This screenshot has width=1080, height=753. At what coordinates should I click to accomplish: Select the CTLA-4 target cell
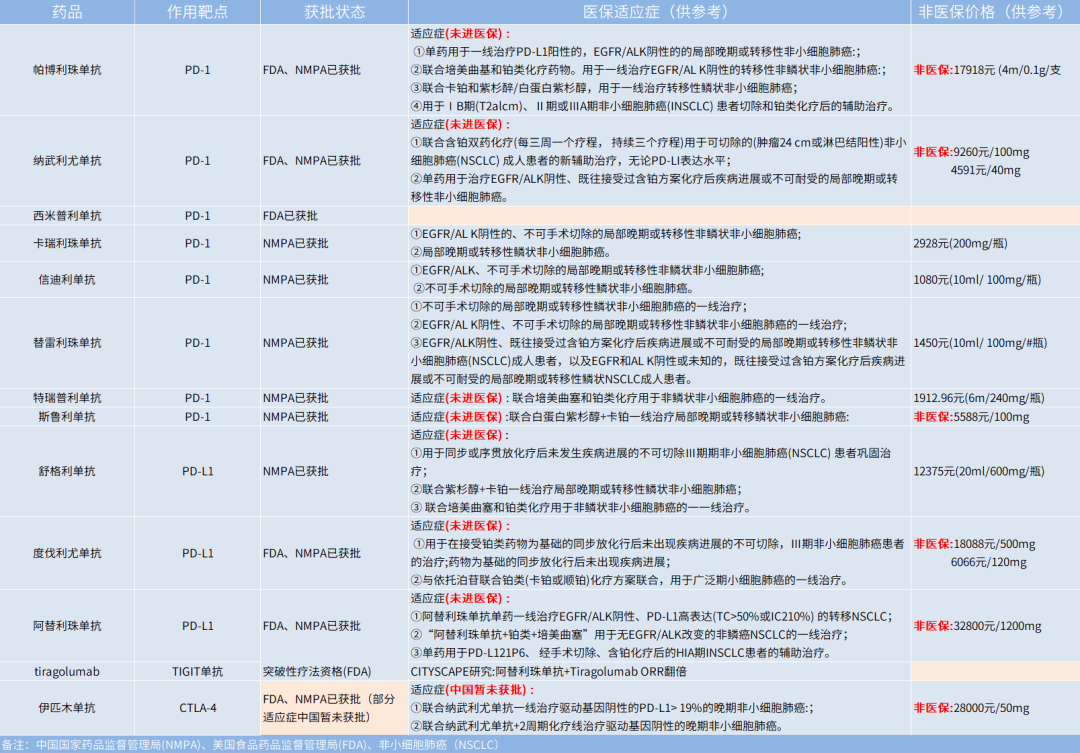tap(198, 708)
